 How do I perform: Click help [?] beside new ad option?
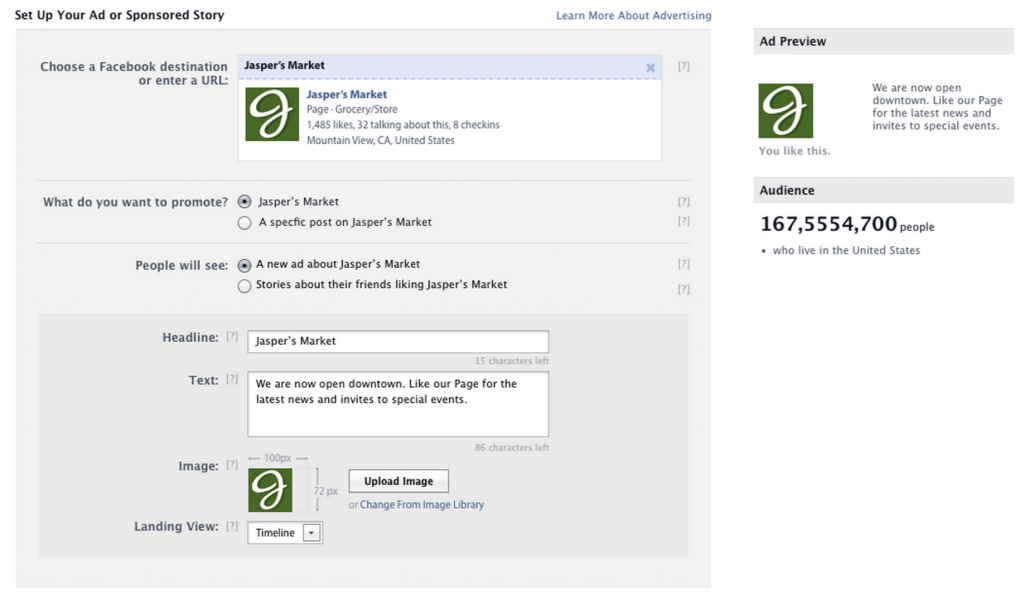point(683,264)
